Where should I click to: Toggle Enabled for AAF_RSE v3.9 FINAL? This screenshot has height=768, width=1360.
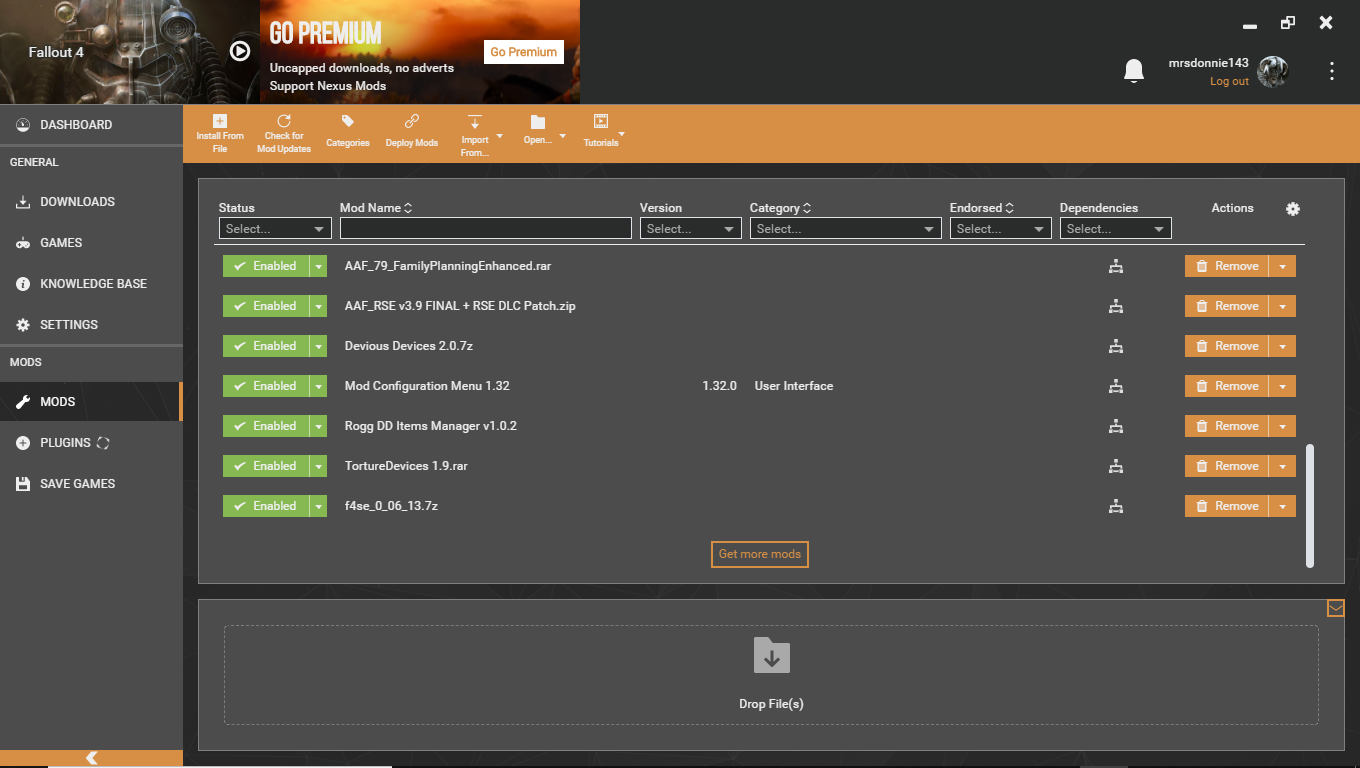pos(265,306)
